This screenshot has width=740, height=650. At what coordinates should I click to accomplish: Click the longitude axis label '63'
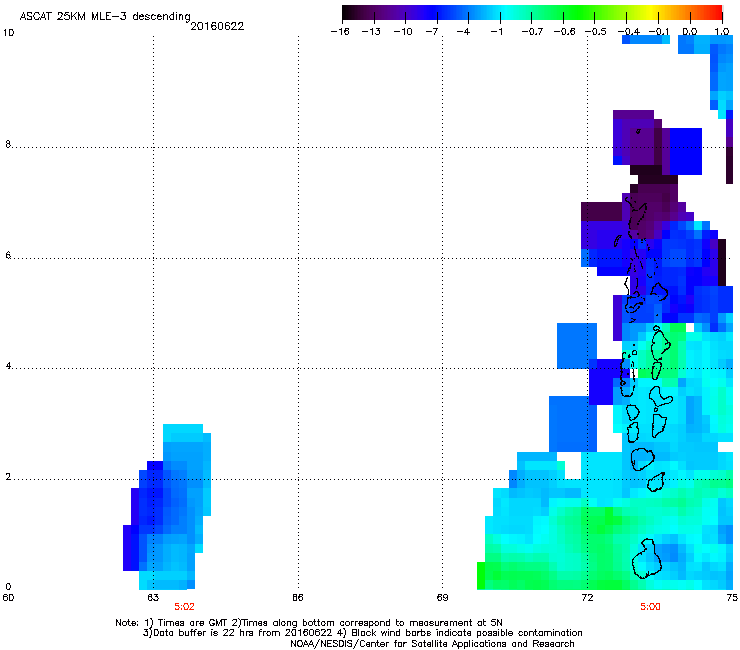(x=153, y=598)
